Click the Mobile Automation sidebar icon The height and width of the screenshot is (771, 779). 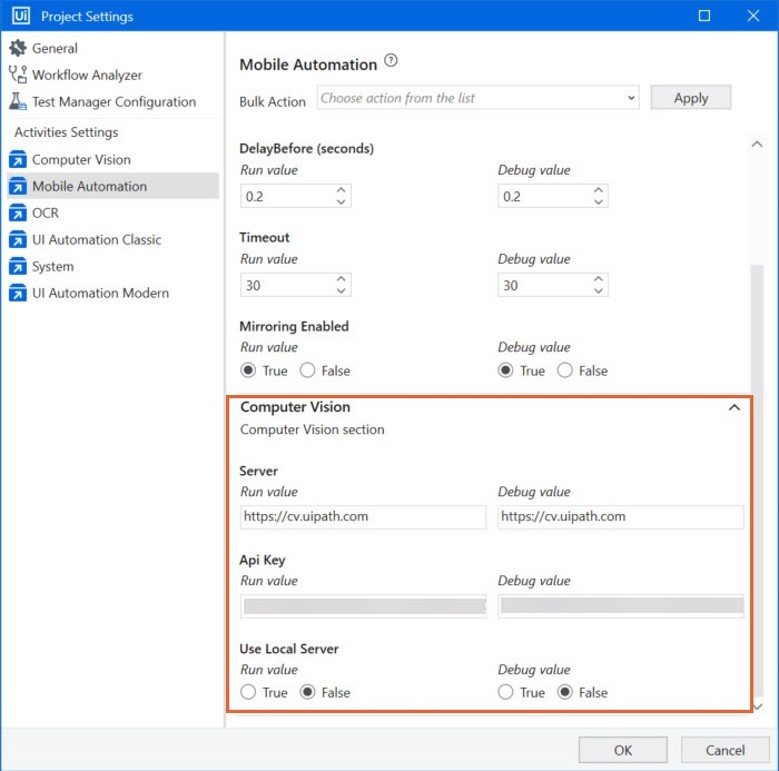[18, 186]
